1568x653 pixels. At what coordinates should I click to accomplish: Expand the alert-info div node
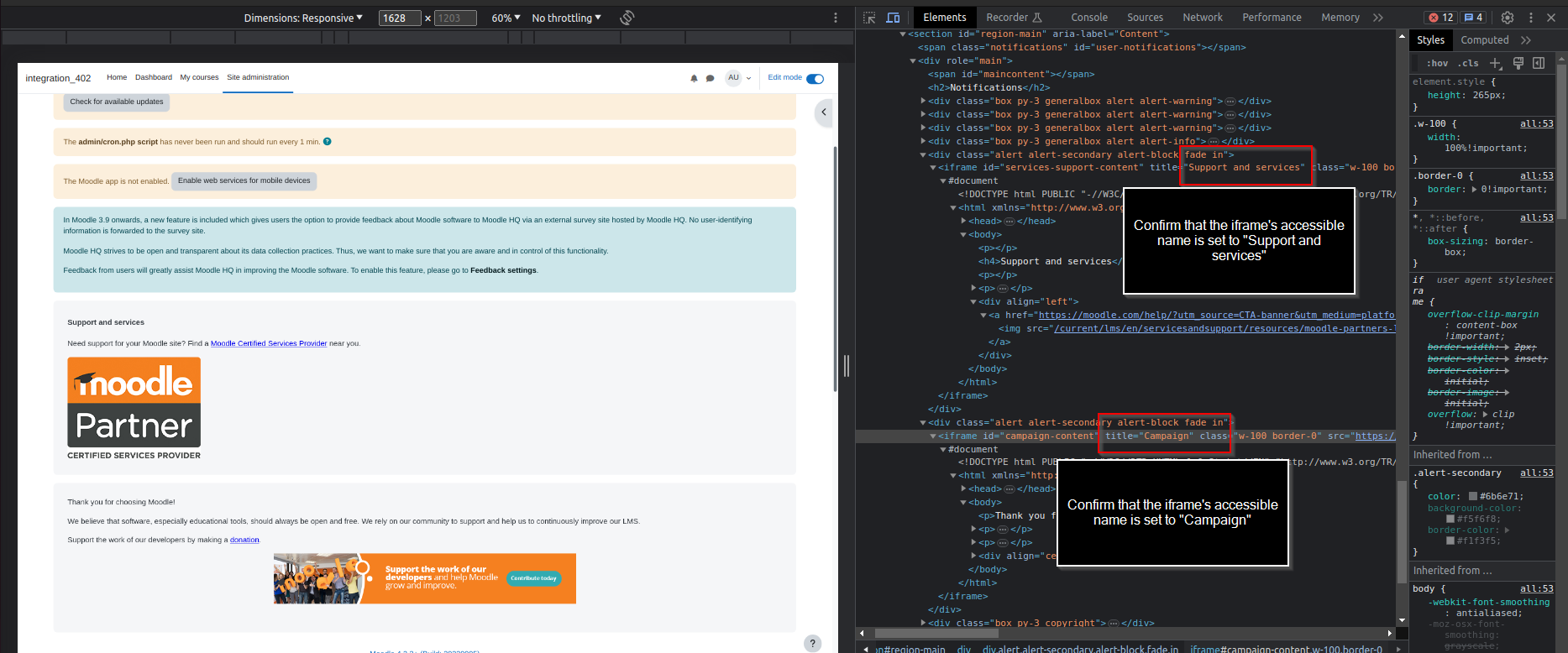point(923,142)
